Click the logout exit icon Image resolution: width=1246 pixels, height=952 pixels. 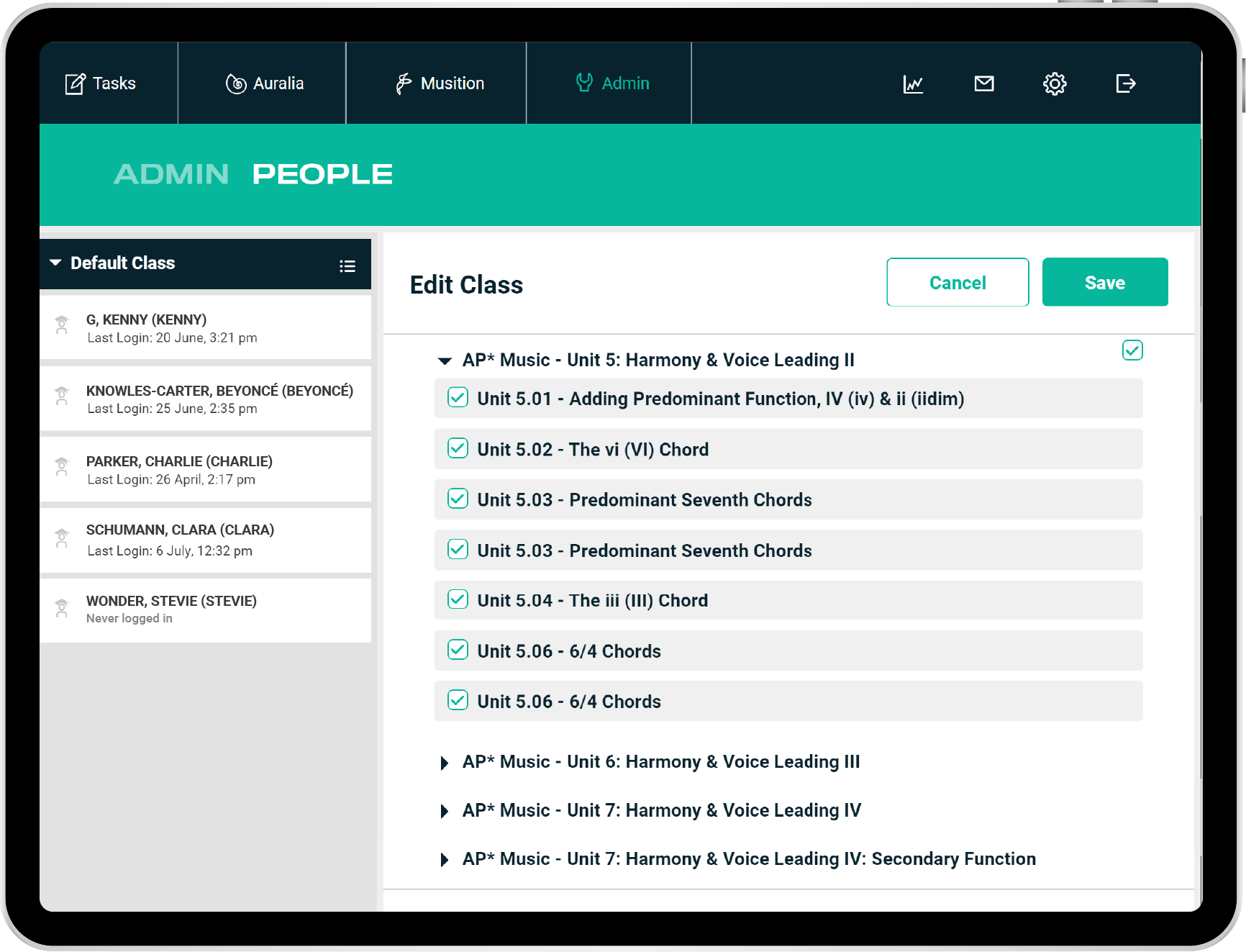[x=1125, y=84]
